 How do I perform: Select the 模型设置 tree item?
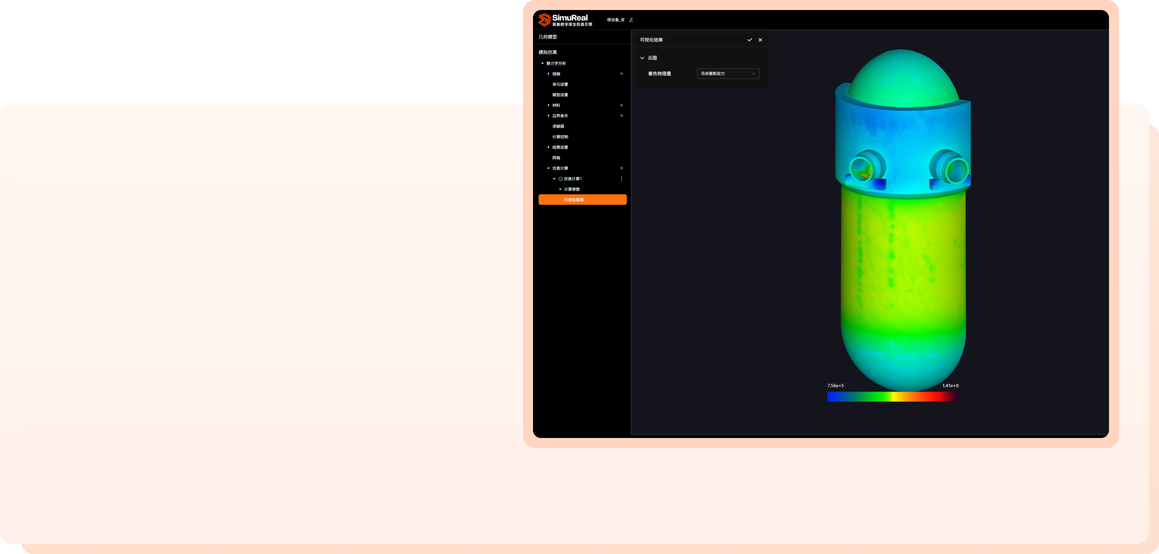point(560,95)
